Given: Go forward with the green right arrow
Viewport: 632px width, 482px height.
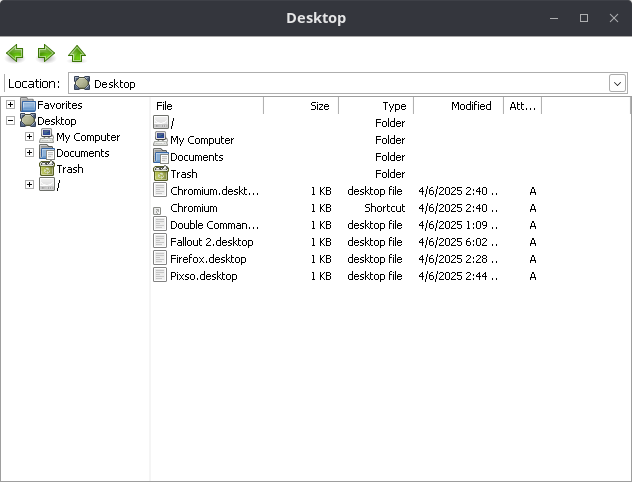Looking at the screenshot, I should pos(46,53).
